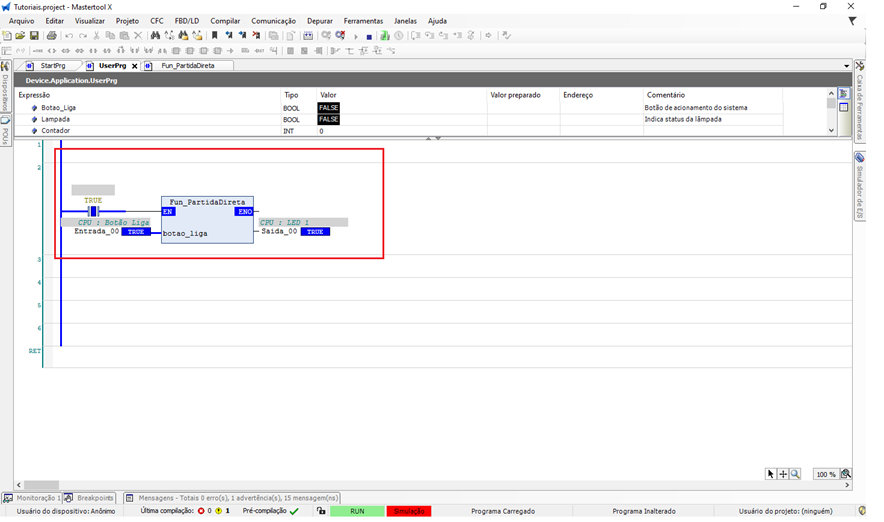Viewport: 884px width, 522px height.
Task: Click the Delete X toolbar icon
Action: pyautogui.click(x=138, y=36)
